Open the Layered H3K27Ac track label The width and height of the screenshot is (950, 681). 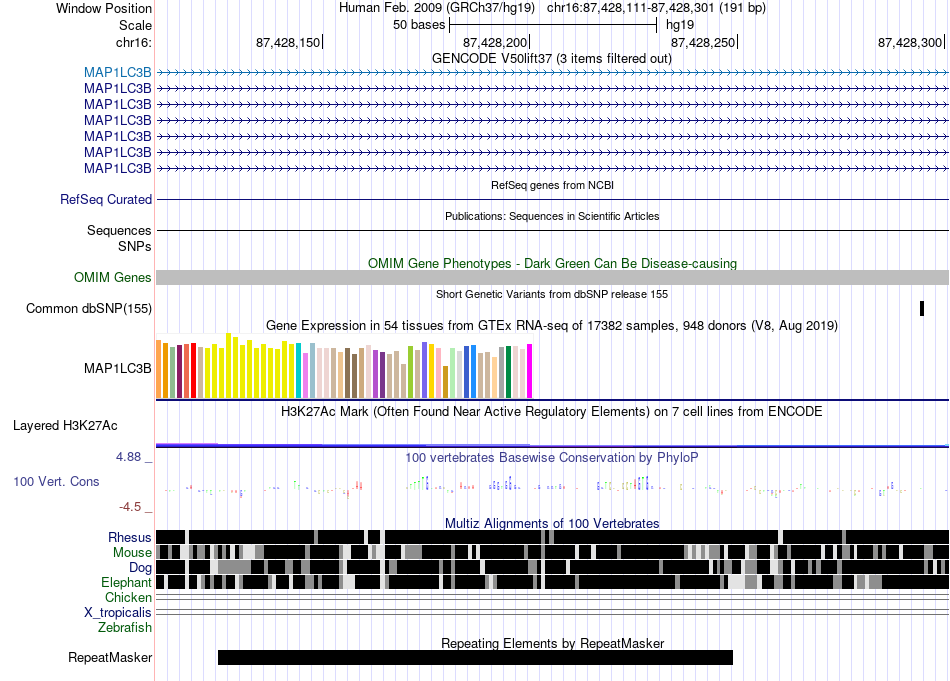[65, 425]
